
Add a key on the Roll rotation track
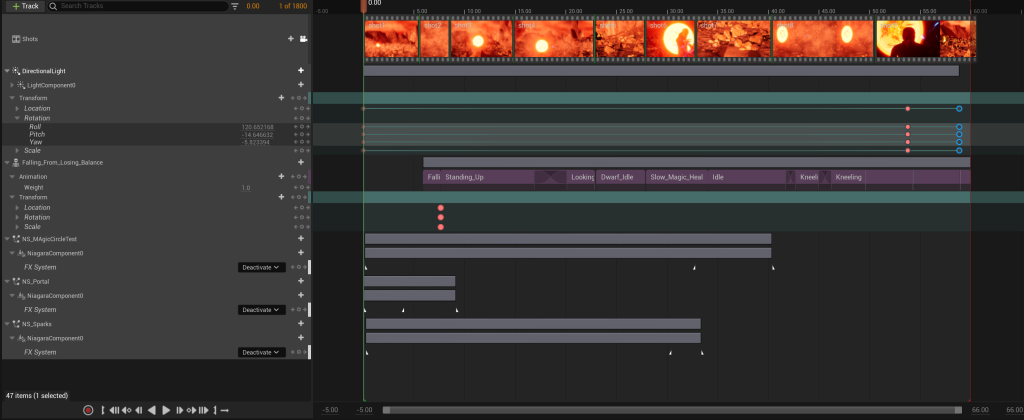point(301,128)
